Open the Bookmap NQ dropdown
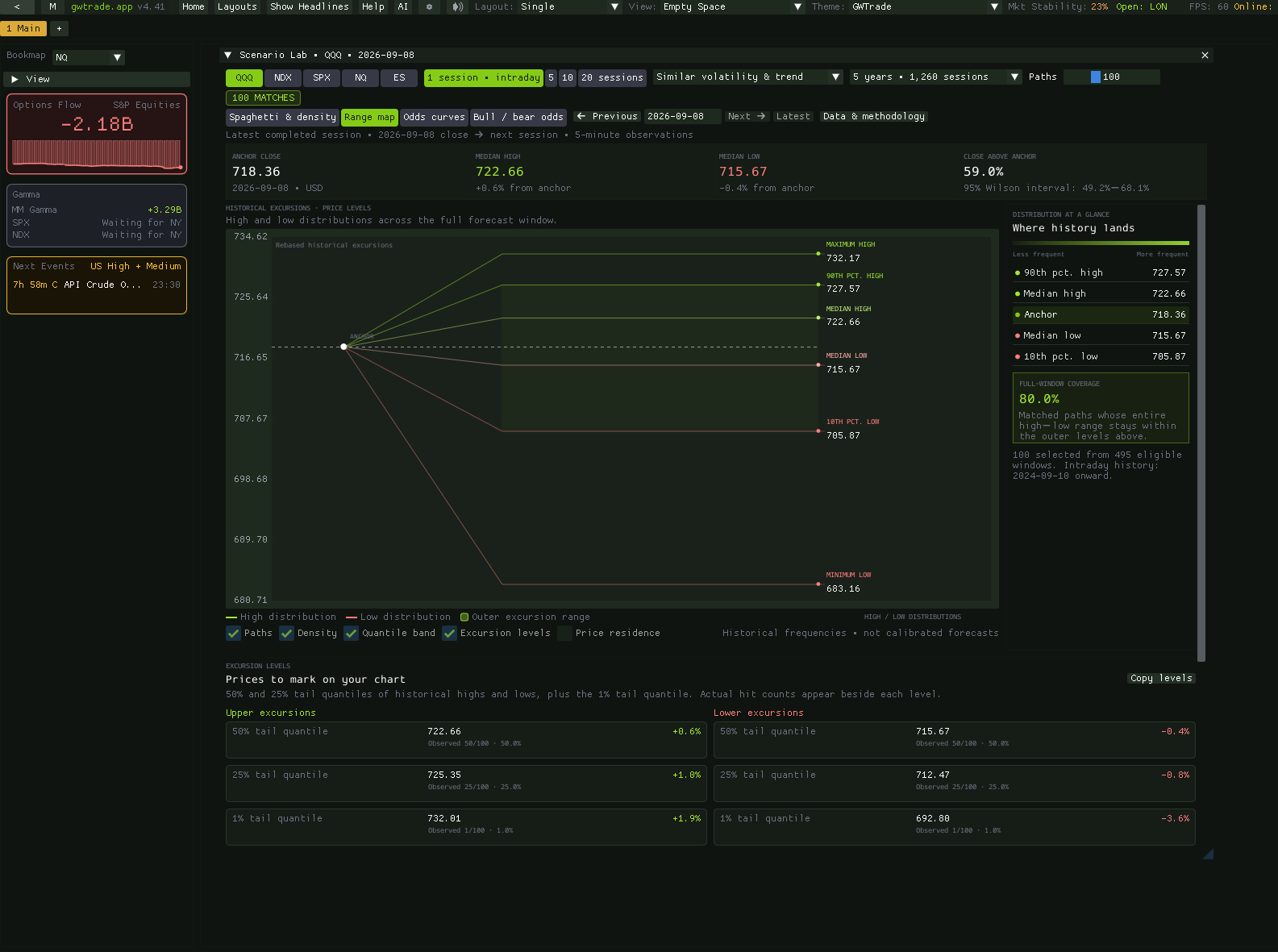The height and width of the screenshot is (952, 1278). [89, 57]
